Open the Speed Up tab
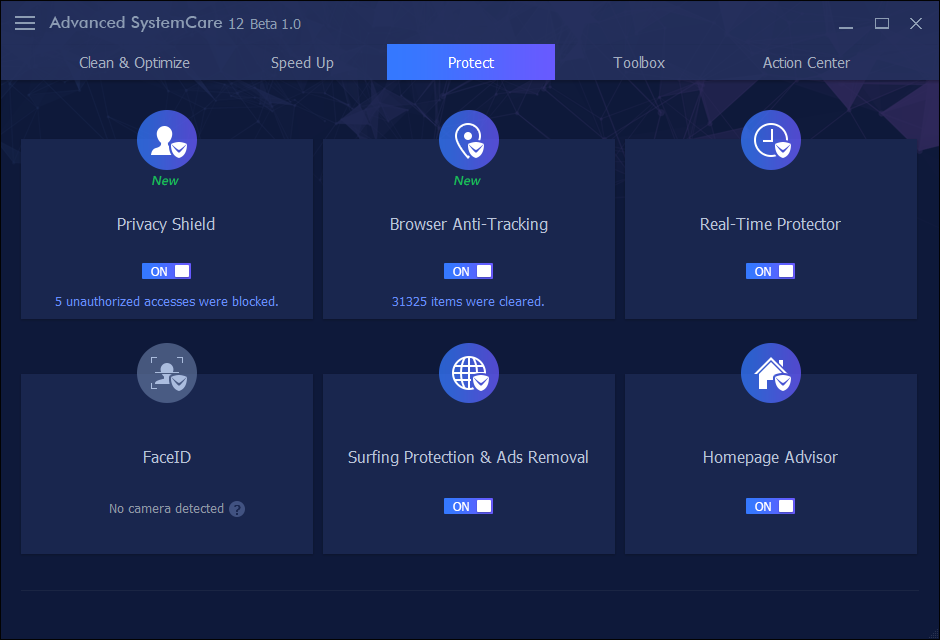Screen dimensions: 940x640 (x=302, y=63)
